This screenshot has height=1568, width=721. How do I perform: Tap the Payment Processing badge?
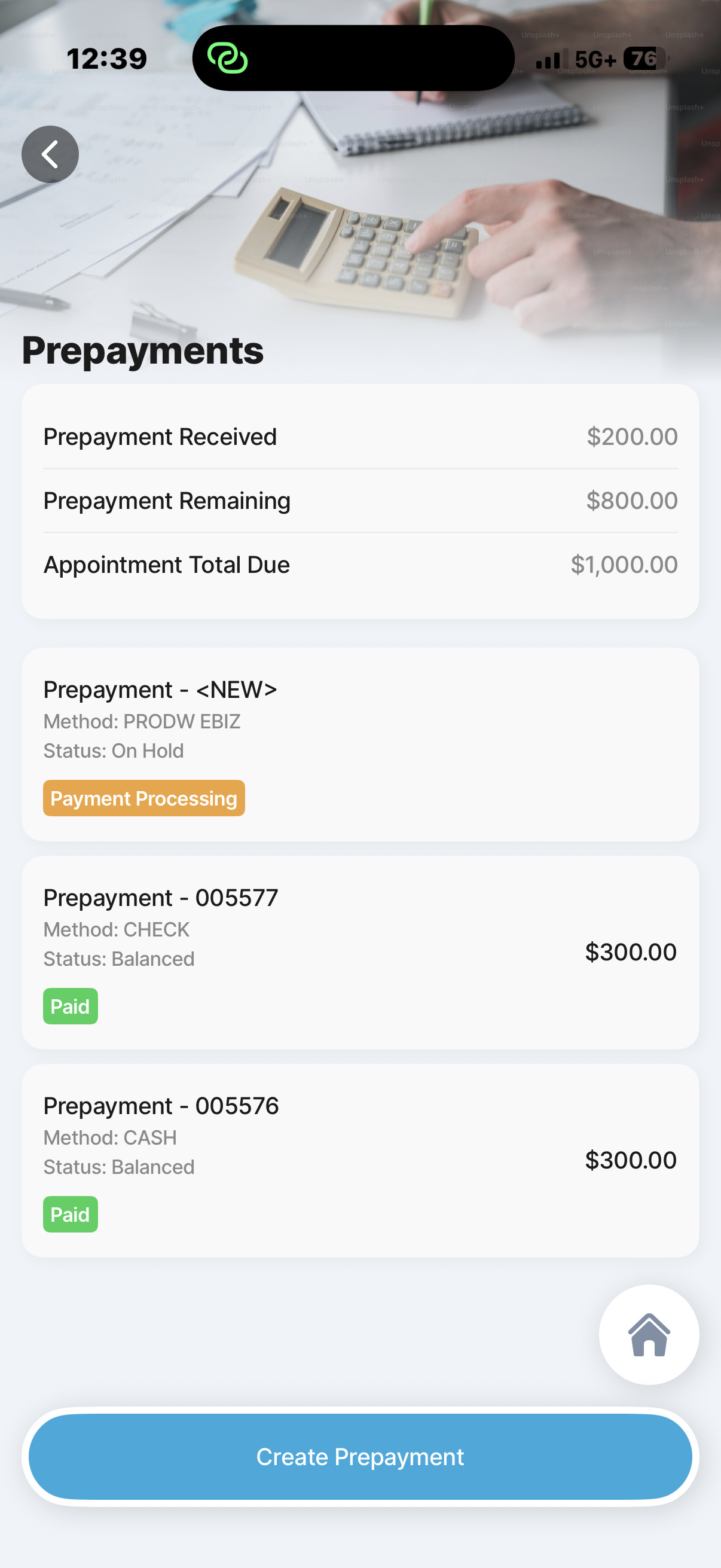143,798
